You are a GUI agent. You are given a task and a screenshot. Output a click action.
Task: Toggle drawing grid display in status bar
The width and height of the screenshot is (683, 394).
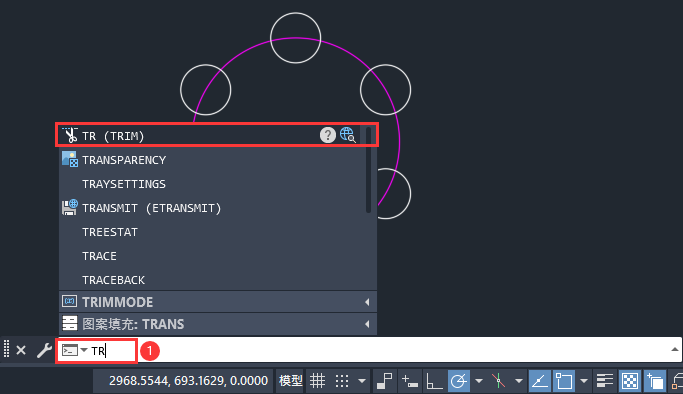317,381
